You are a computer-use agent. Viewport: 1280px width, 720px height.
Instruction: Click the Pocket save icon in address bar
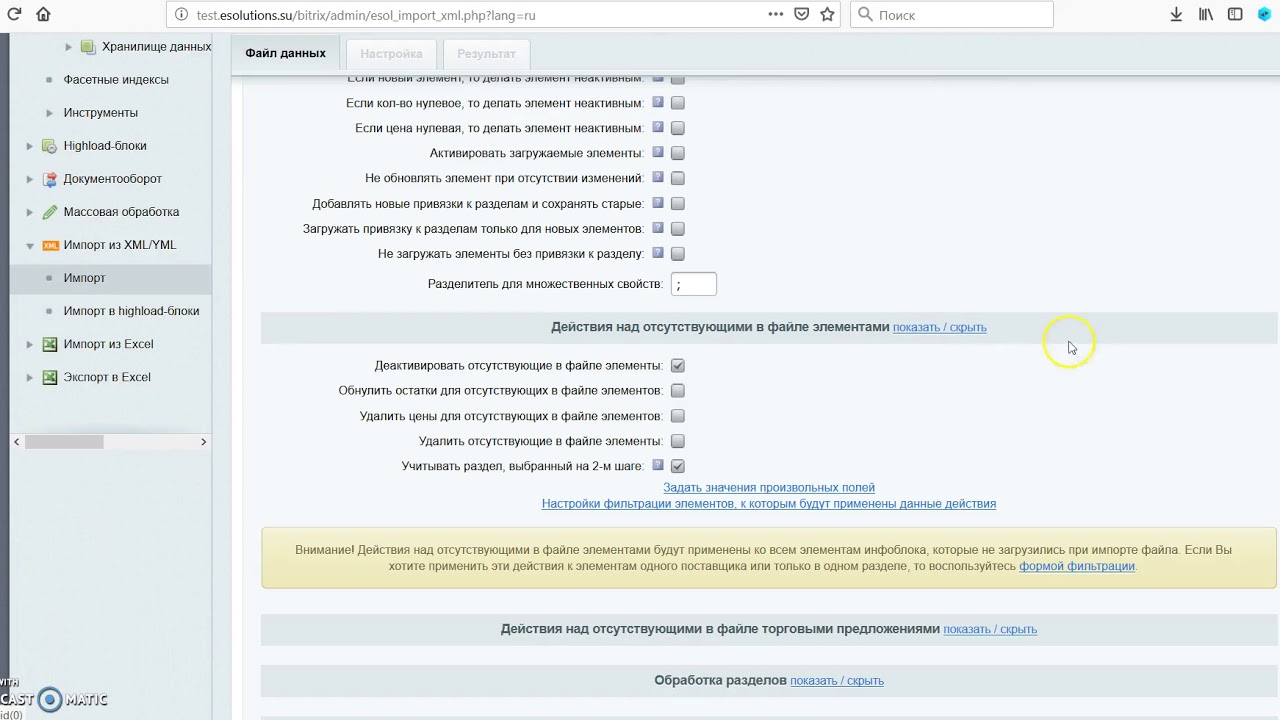pyautogui.click(x=802, y=14)
